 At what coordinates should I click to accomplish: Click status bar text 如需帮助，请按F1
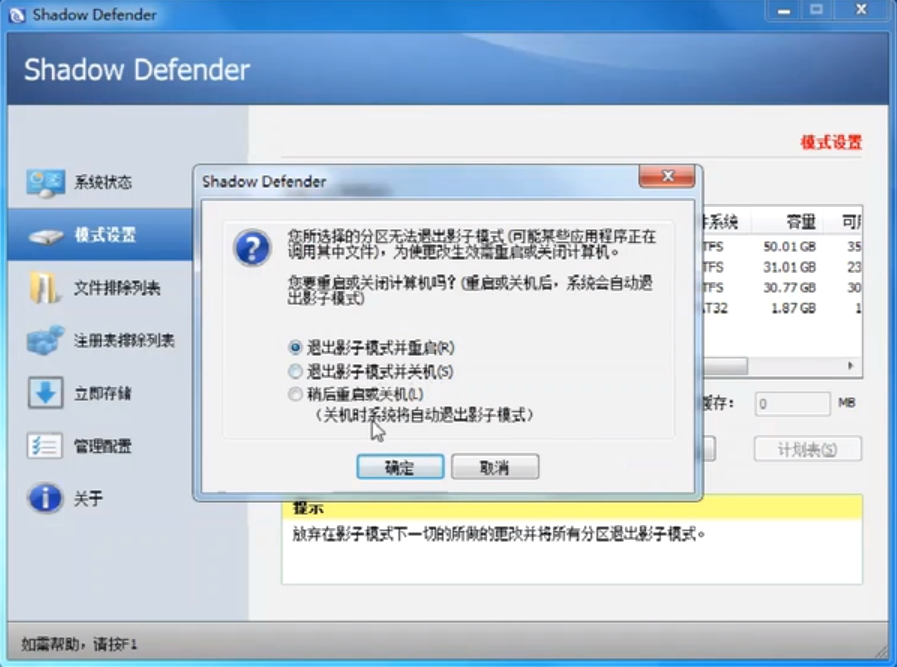click(80, 645)
